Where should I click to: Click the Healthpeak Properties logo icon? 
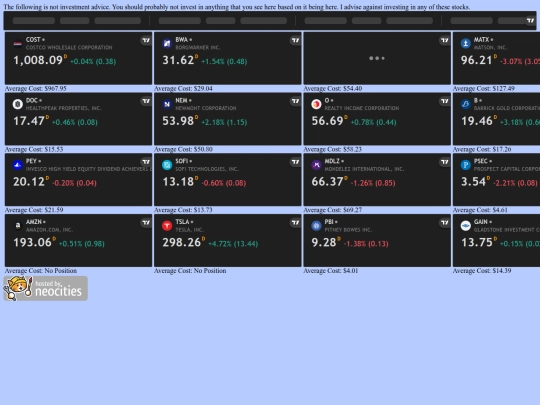coord(18,104)
